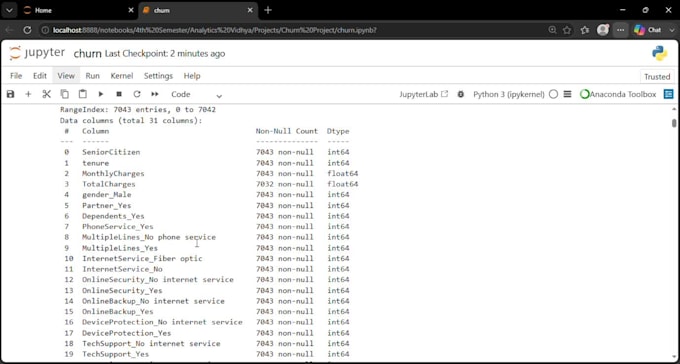Click the Trusted notebook button
Screen dimensions: 680x364
[x=657, y=77]
